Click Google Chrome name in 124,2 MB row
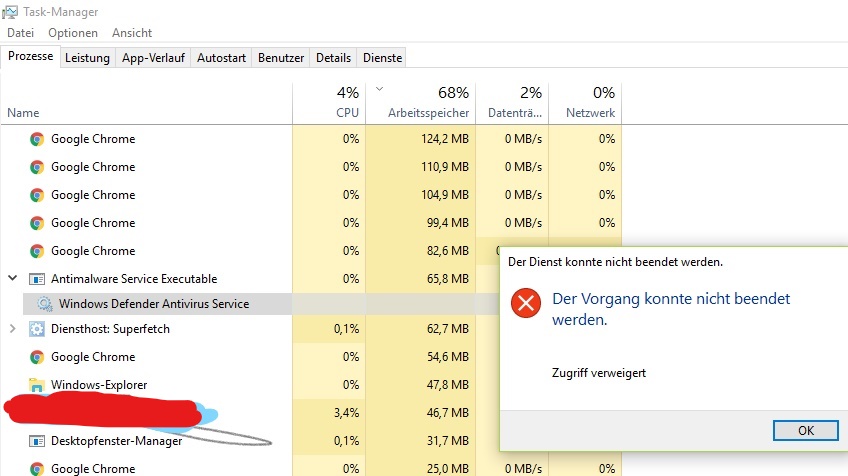This screenshot has height=476, width=848. [x=93, y=139]
